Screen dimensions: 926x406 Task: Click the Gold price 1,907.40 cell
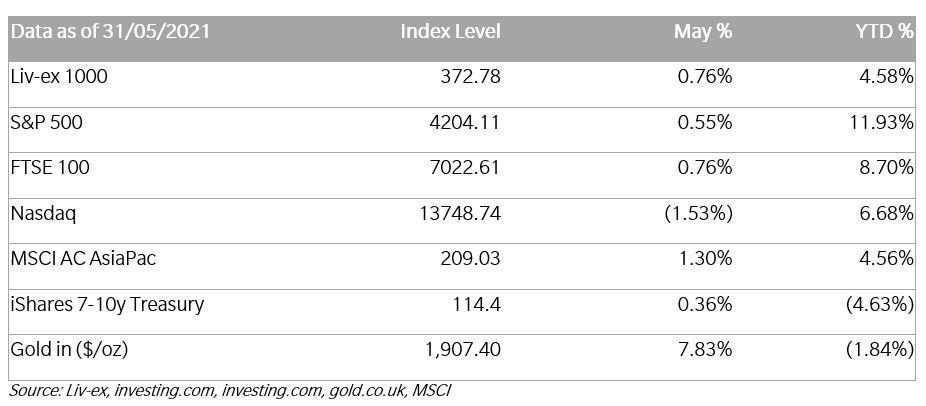pyautogui.click(x=464, y=349)
